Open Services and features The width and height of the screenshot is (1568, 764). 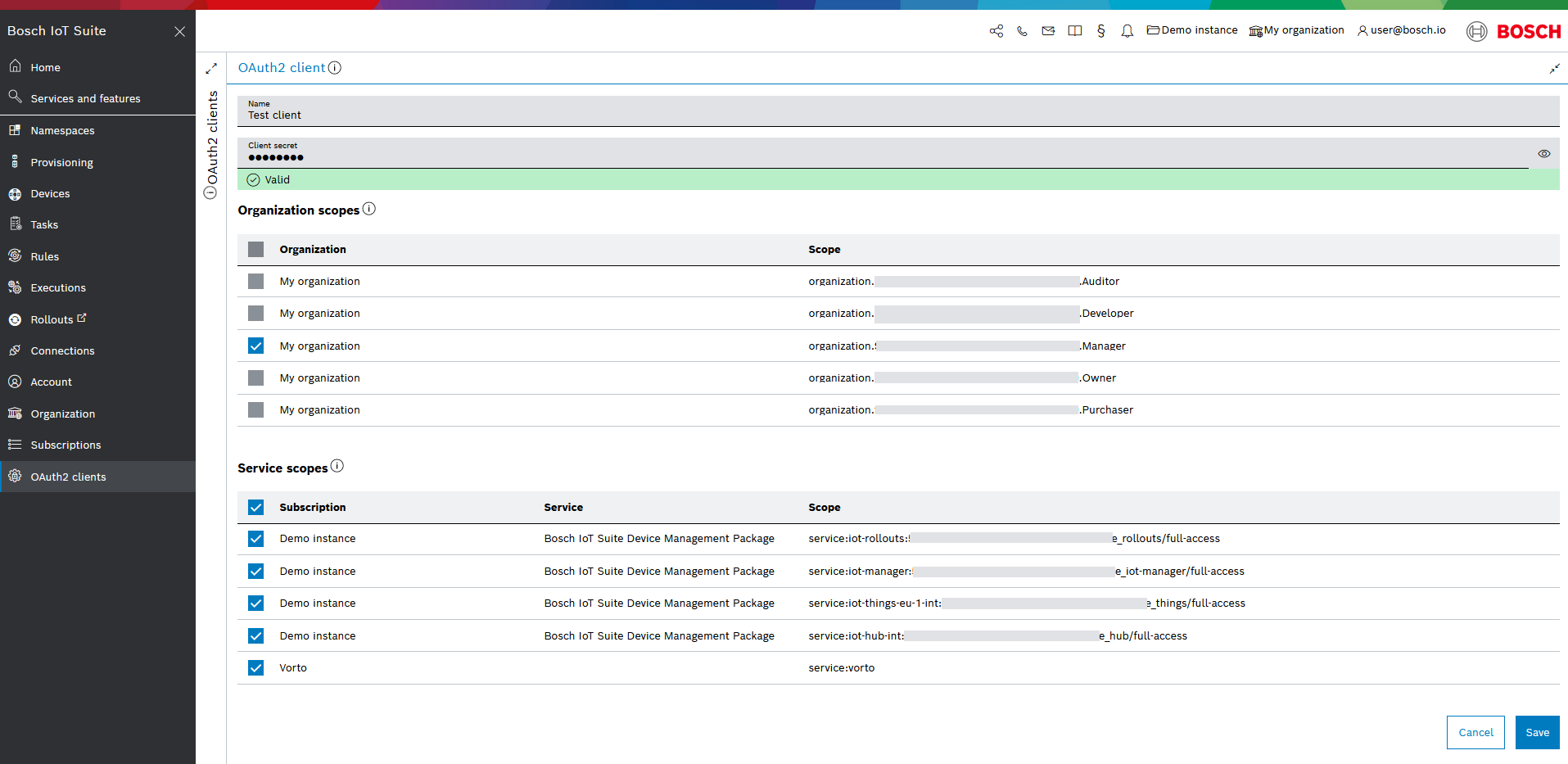click(x=97, y=98)
